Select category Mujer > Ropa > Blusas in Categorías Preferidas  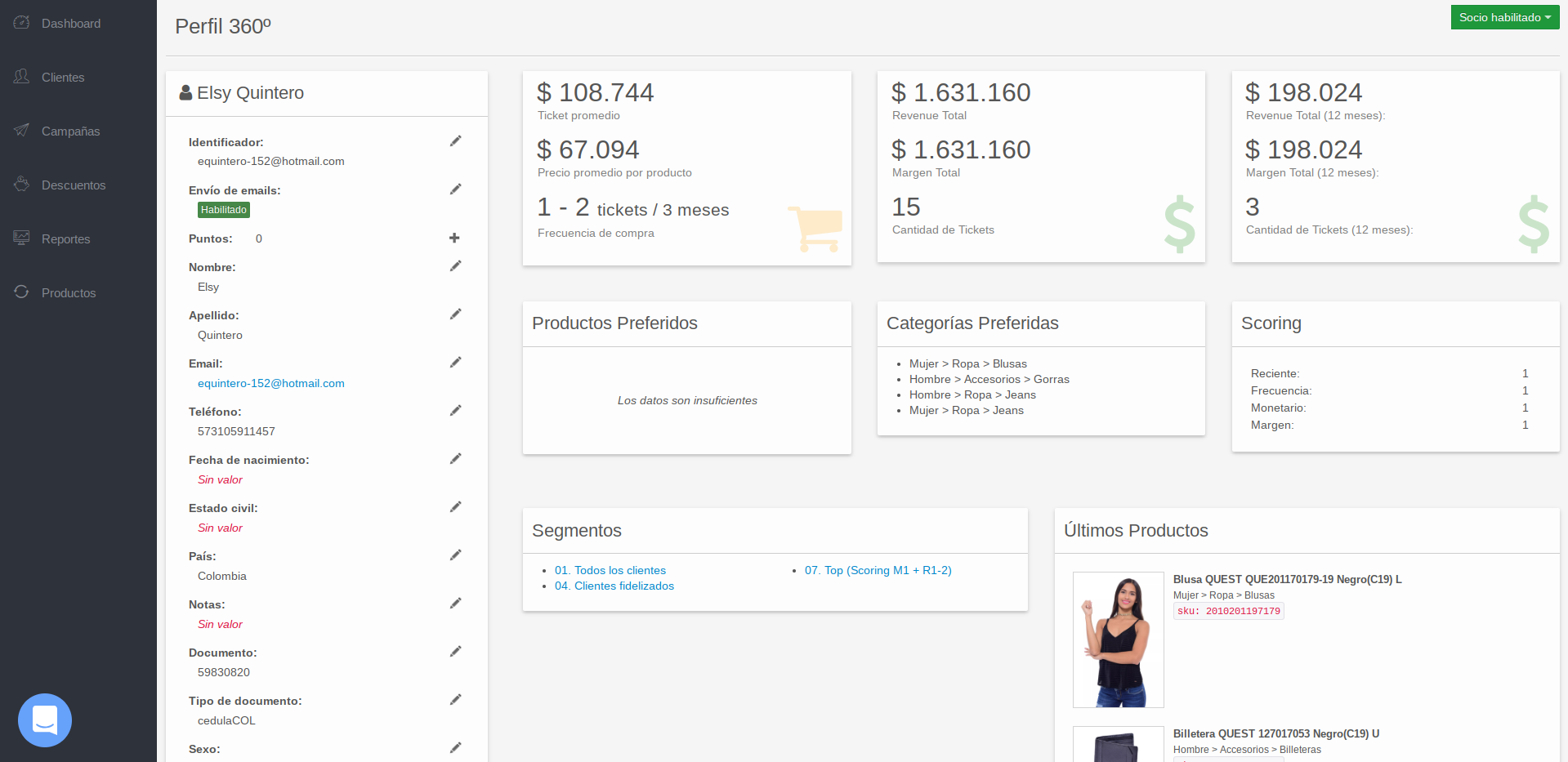(x=968, y=363)
